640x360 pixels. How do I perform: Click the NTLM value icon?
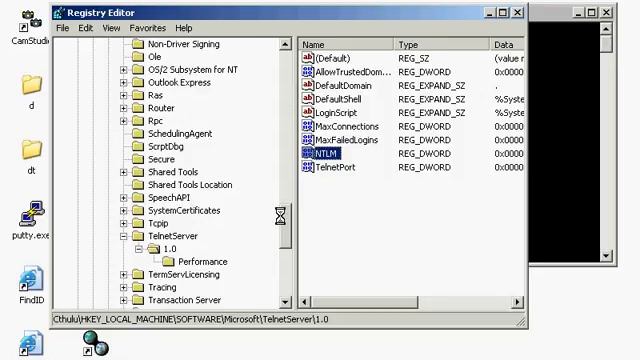point(307,153)
